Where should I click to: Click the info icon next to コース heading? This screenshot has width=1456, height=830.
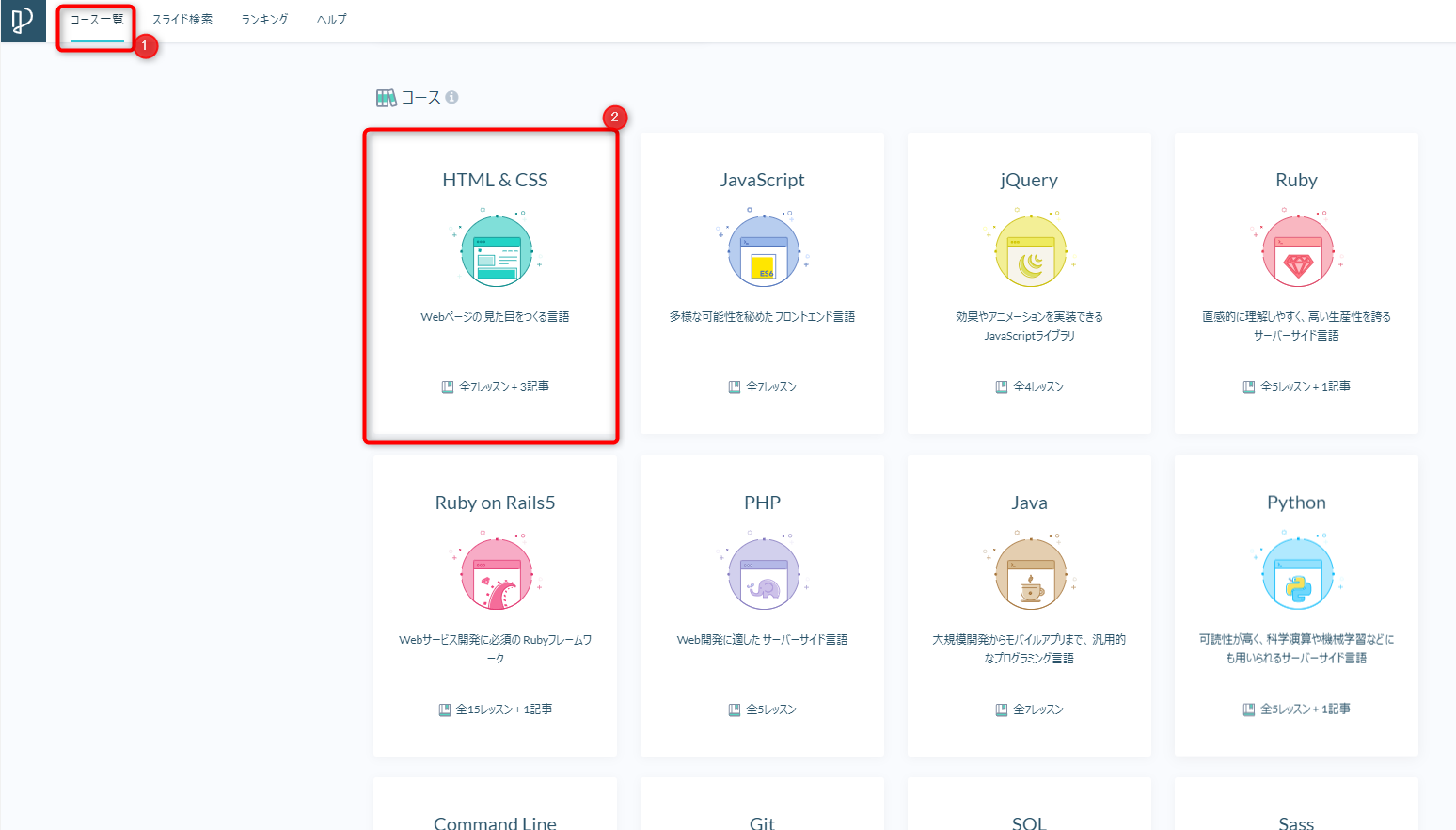451,97
